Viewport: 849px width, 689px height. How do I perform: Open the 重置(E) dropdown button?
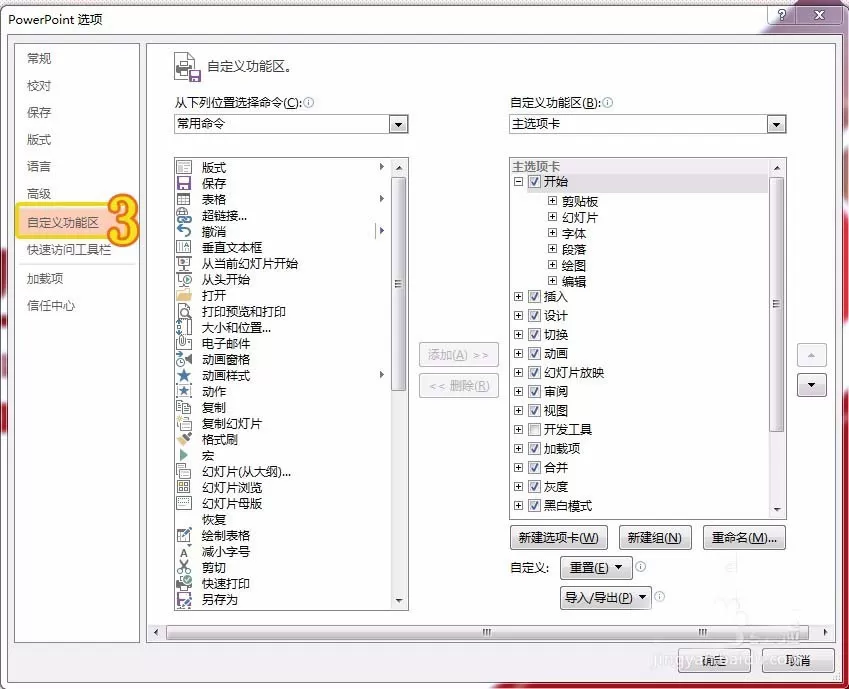(596, 568)
